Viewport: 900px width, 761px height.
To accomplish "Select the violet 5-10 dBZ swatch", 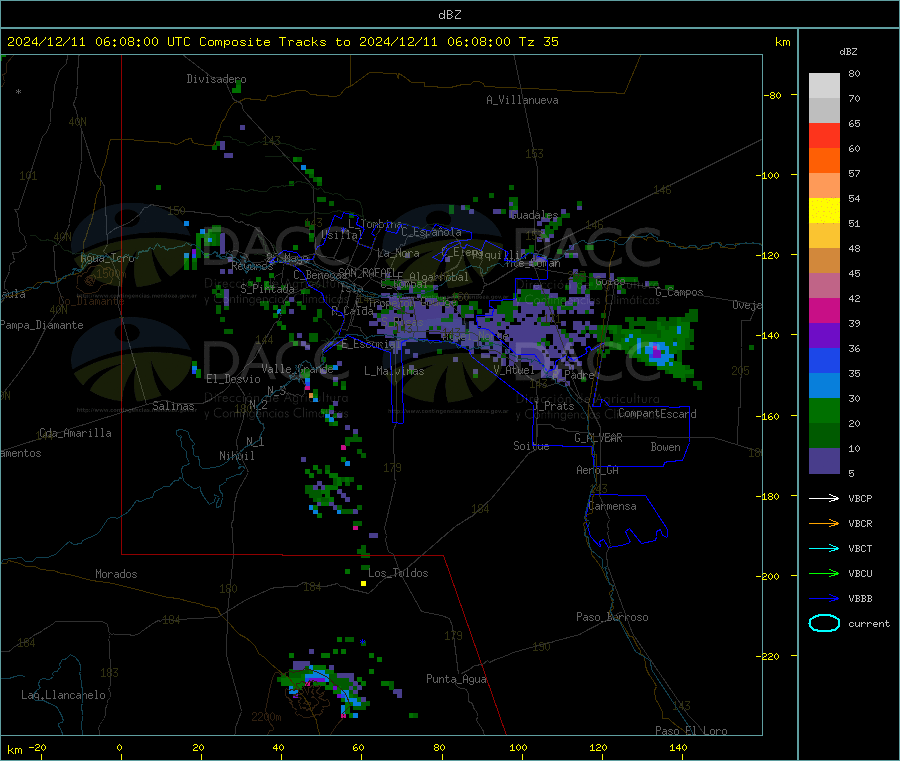I will (x=824, y=461).
